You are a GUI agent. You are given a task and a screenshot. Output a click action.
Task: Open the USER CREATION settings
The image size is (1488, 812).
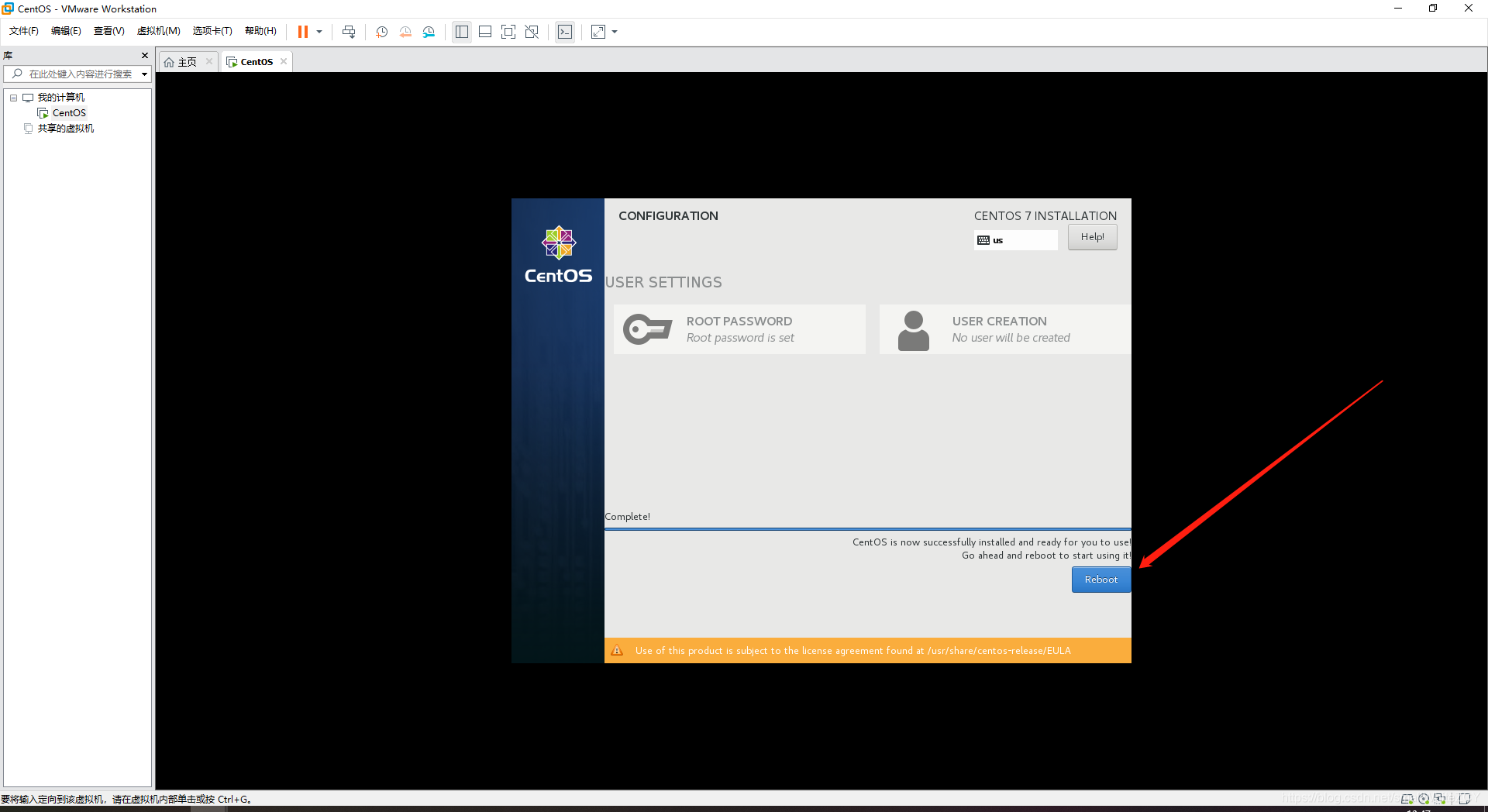[1004, 329]
